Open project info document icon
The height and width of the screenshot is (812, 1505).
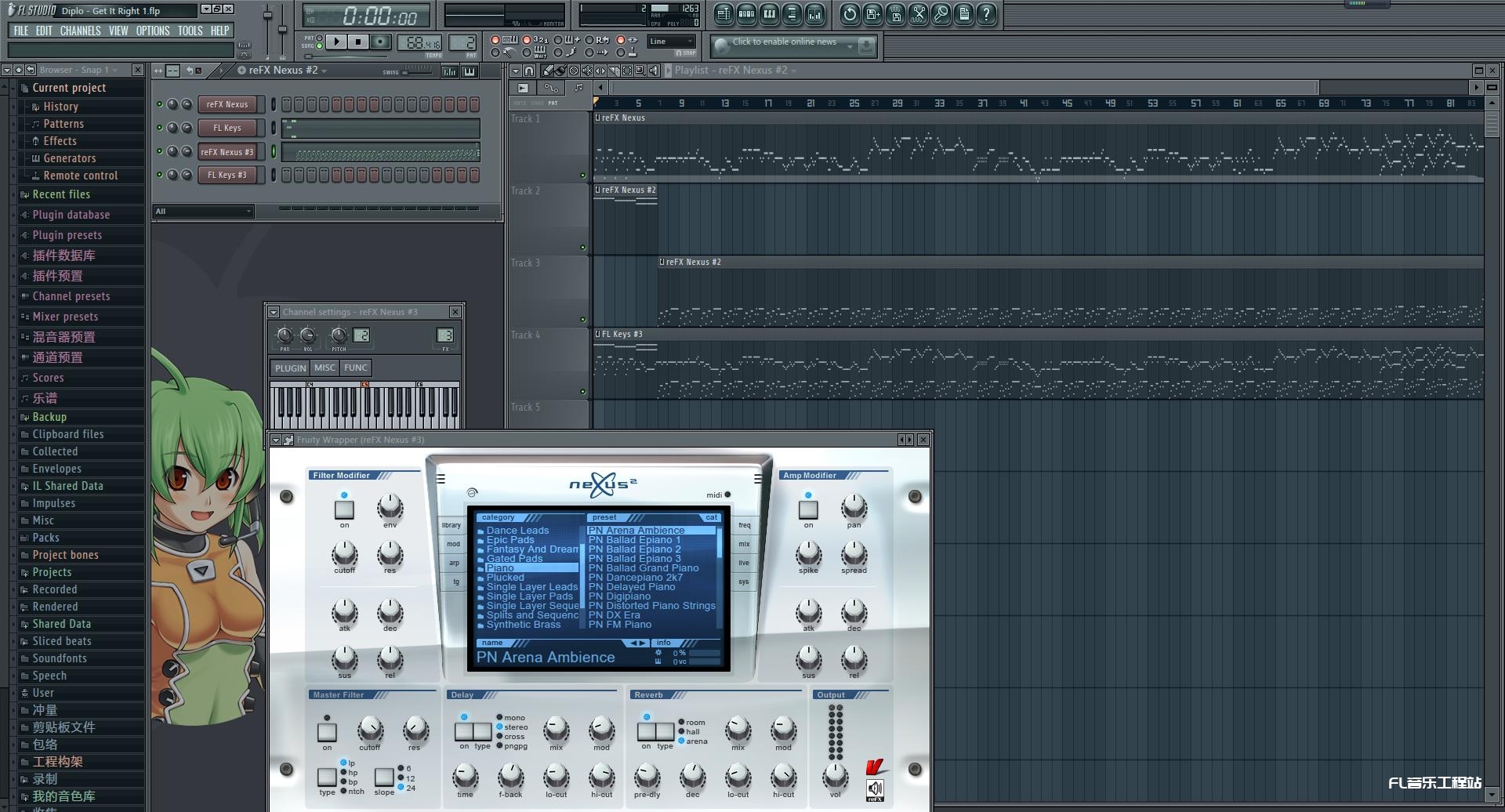tap(963, 13)
